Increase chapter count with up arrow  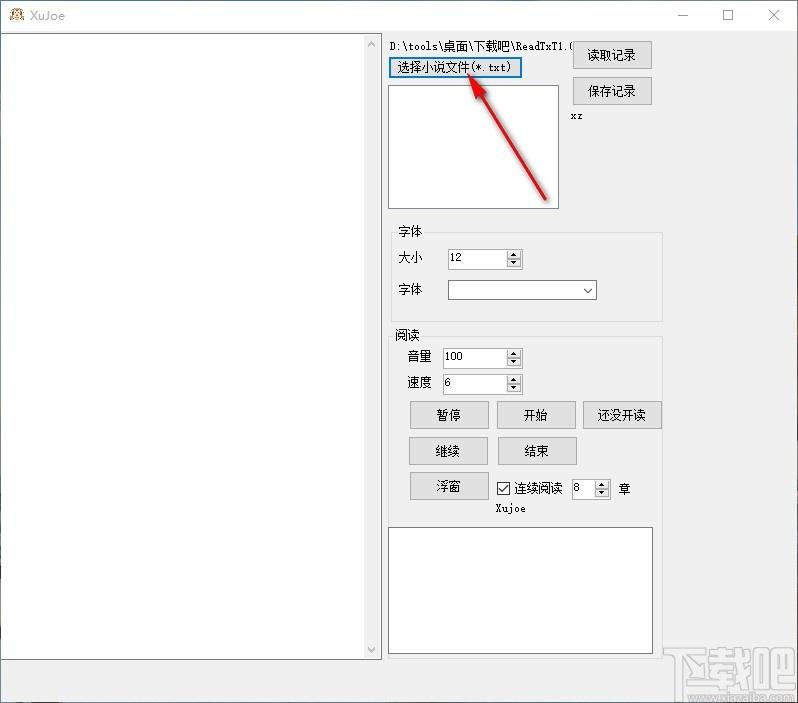tap(602, 485)
